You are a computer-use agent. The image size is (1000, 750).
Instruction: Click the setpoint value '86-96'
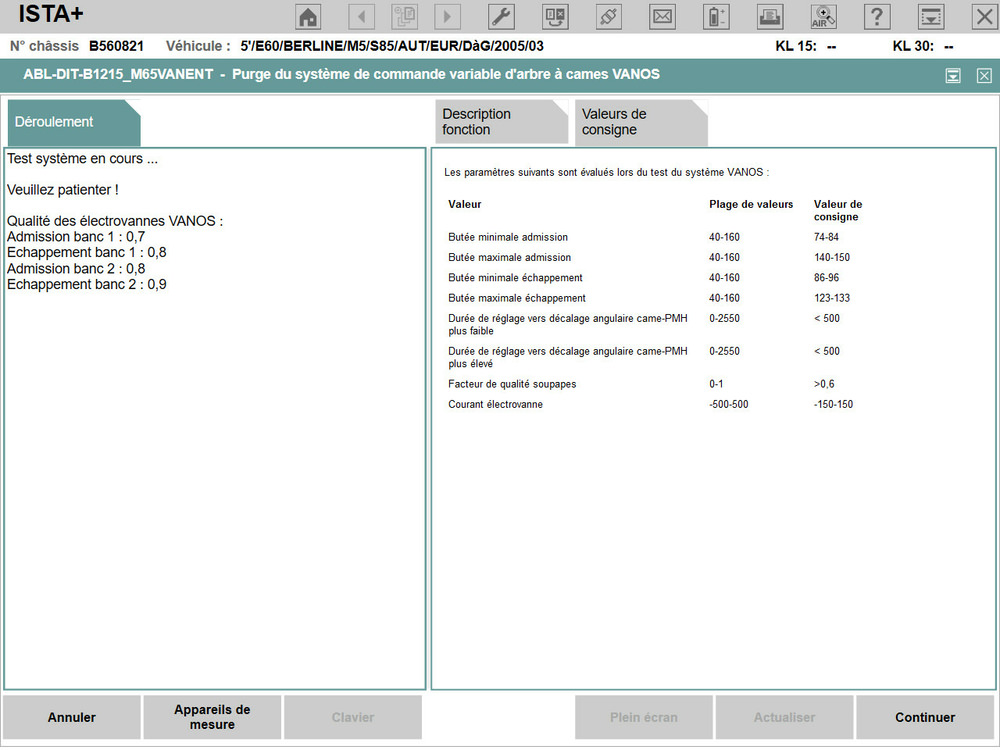[x=826, y=278]
